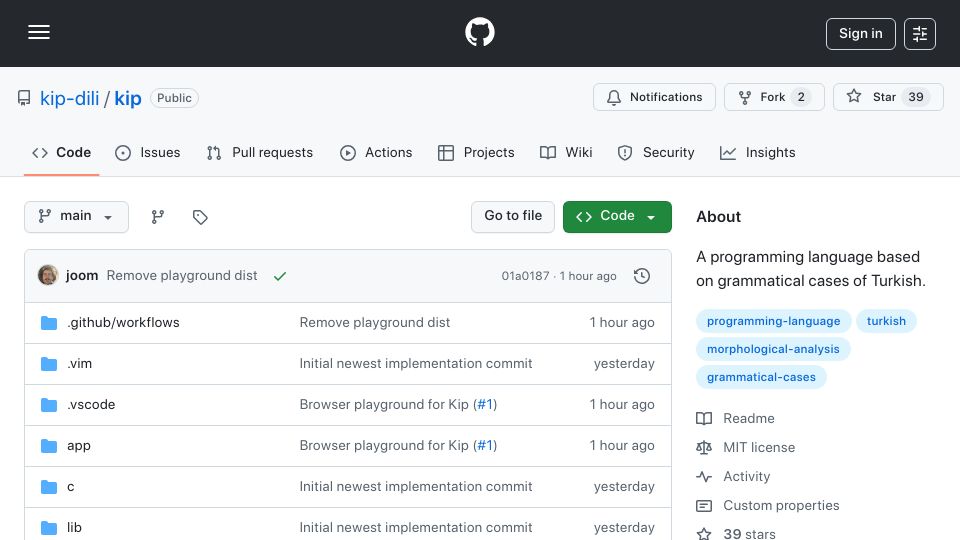
Task: Click the Go to file button
Action: (513, 217)
